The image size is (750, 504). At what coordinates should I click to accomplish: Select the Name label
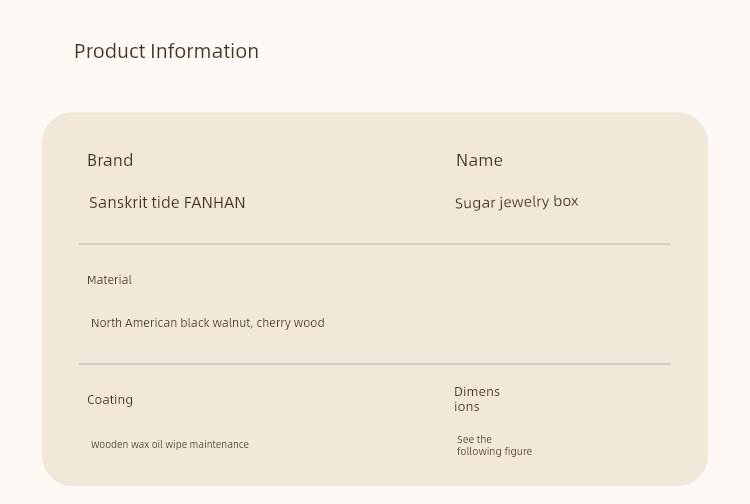pyautogui.click(x=479, y=160)
